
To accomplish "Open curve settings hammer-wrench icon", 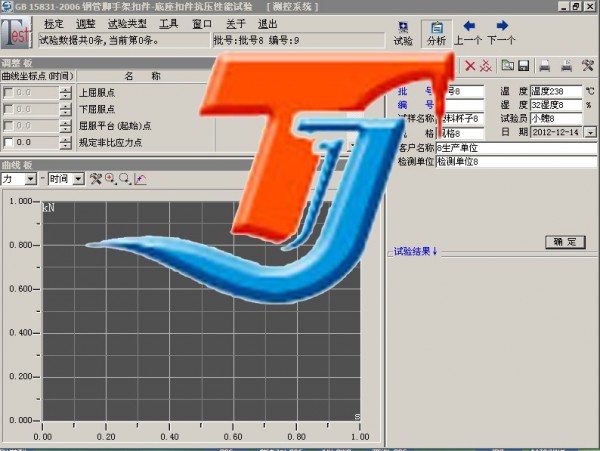I will [x=96, y=179].
